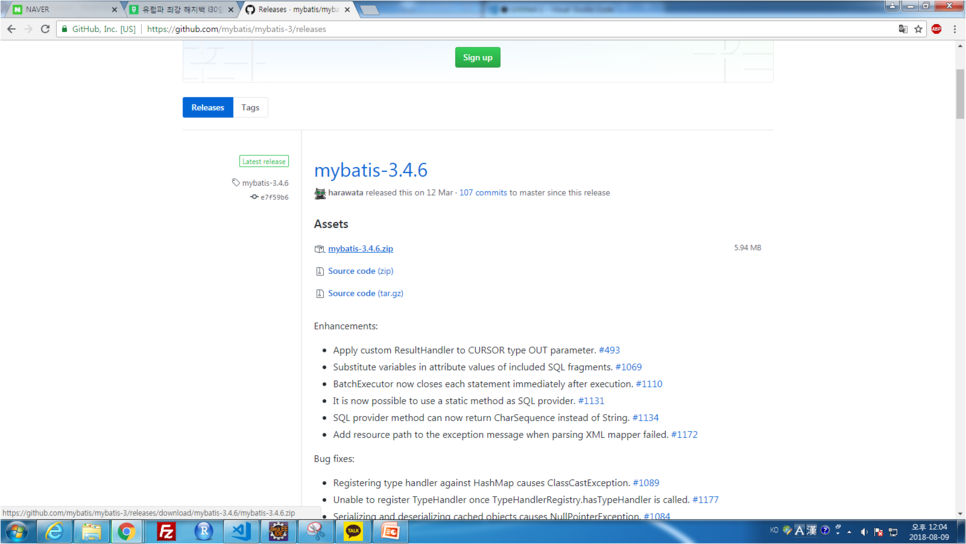Open issue #1177 link
966x544 pixels.
coord(705,500)
